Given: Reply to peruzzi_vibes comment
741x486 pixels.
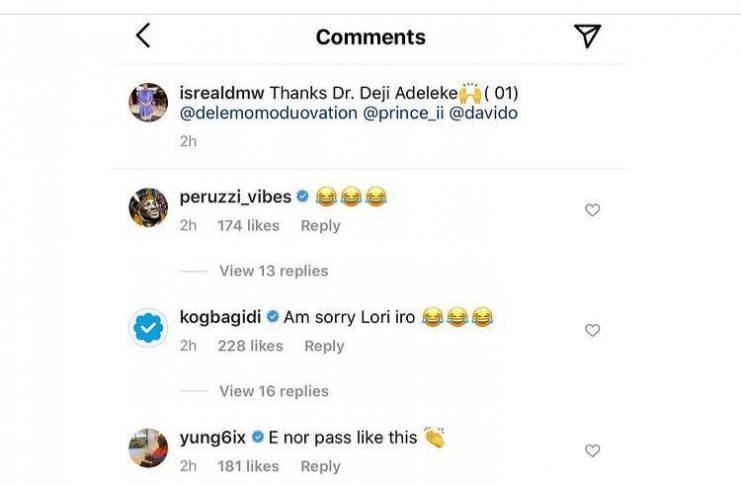Looking at the screenshot, I should click(x=320, y=226).
